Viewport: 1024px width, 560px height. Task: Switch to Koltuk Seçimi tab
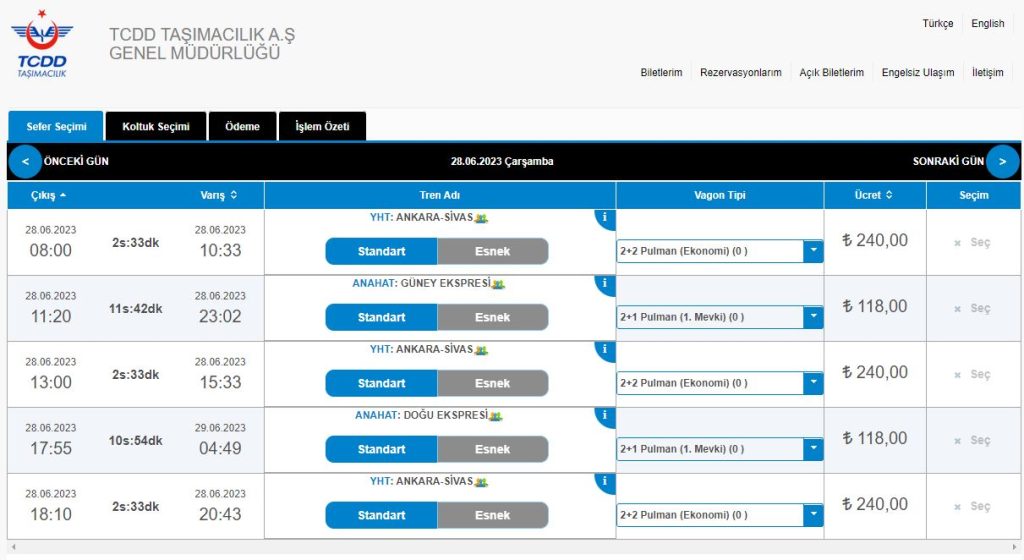155,126
